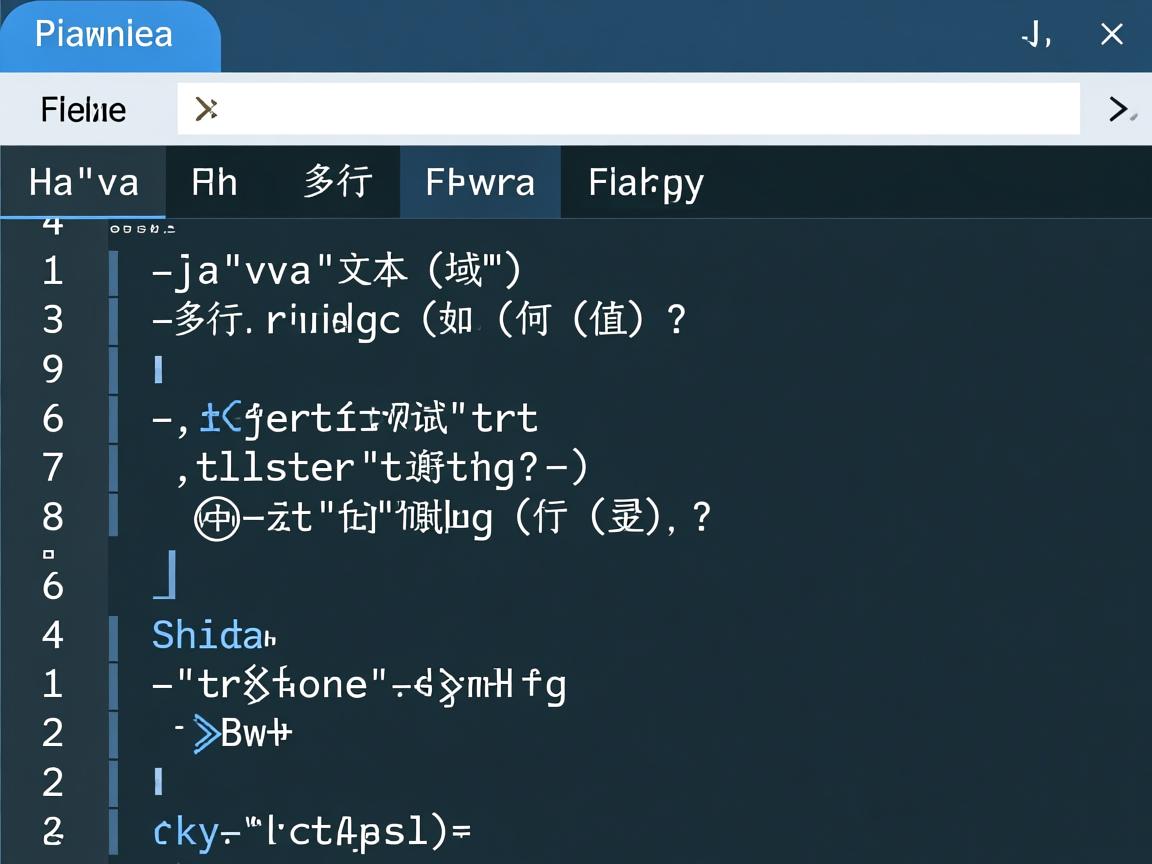Click the Piawniea window title tab
Screen dimensions: 1152x864
(x=104, y=35)
